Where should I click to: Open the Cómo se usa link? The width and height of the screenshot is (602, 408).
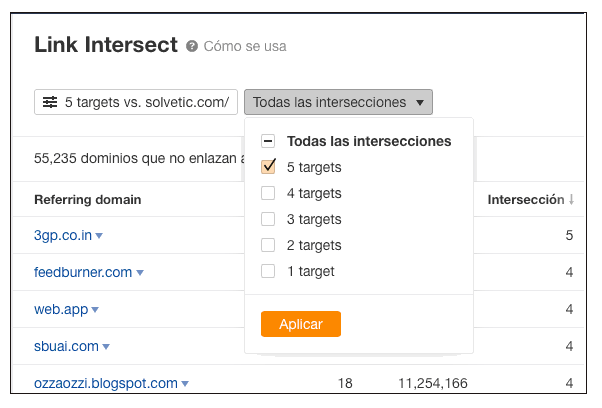pos(245,46)
